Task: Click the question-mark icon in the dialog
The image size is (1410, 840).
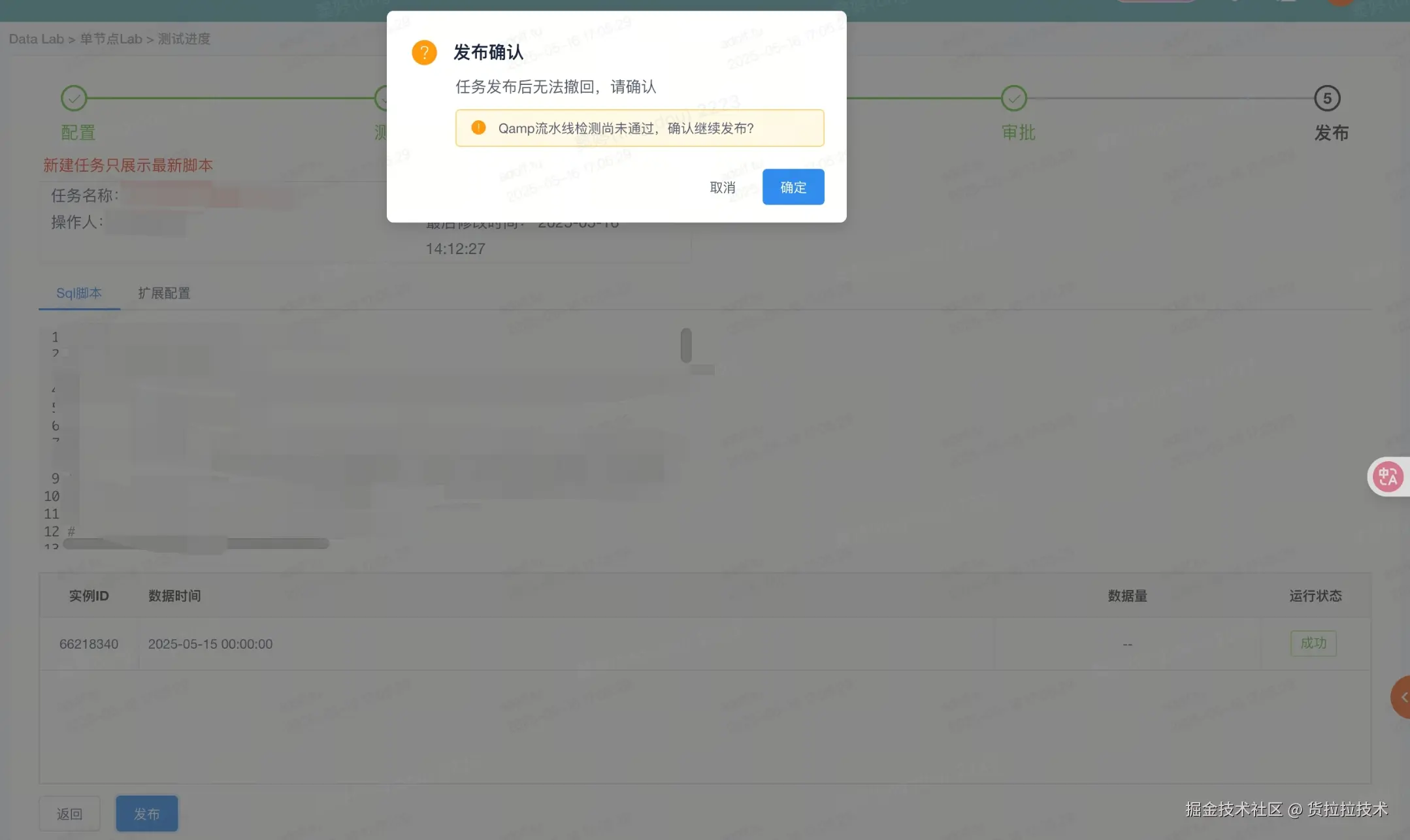Action: point(424,52)
